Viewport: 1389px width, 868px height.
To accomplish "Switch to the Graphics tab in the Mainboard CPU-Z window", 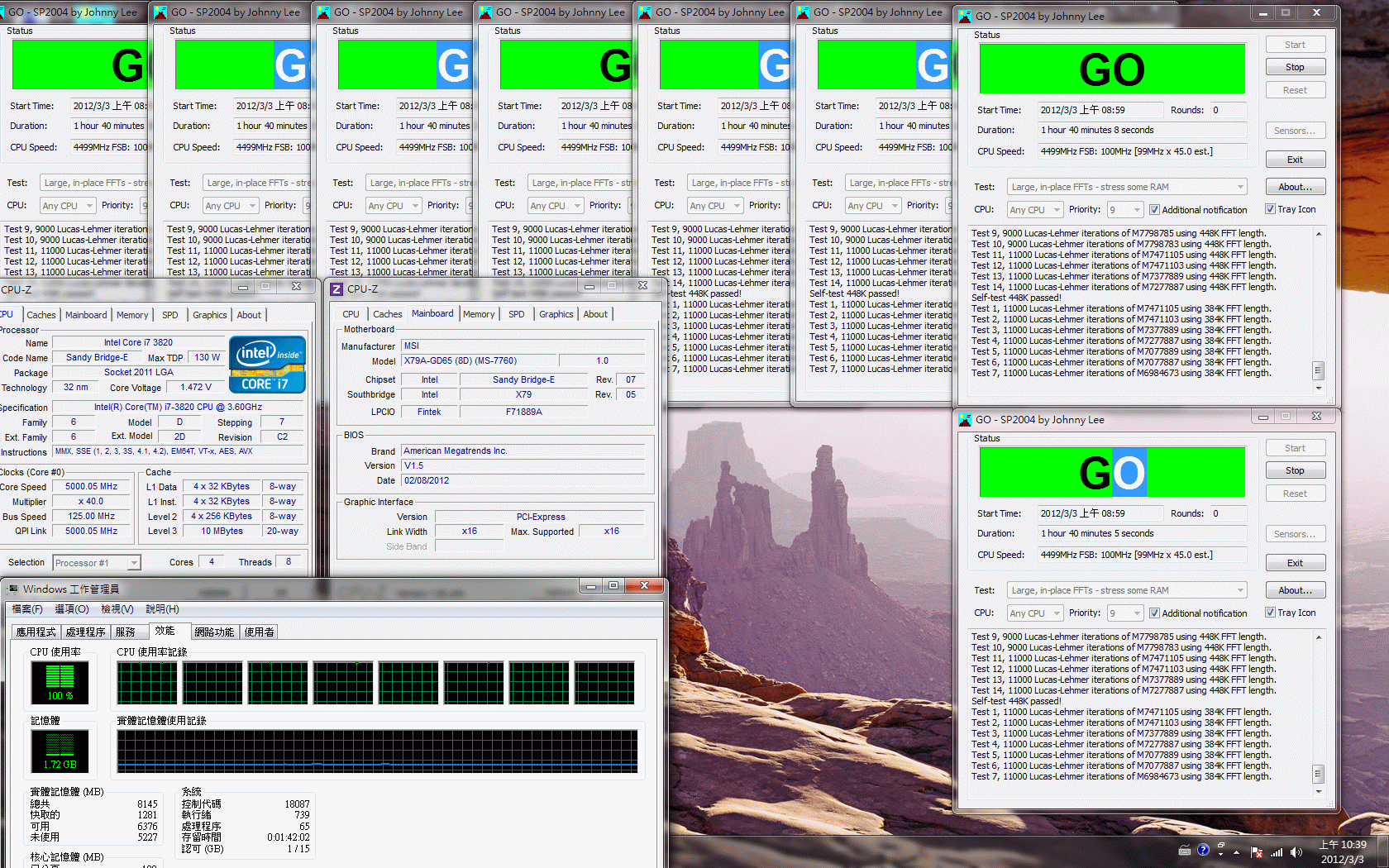I will [x=556, y=314].
